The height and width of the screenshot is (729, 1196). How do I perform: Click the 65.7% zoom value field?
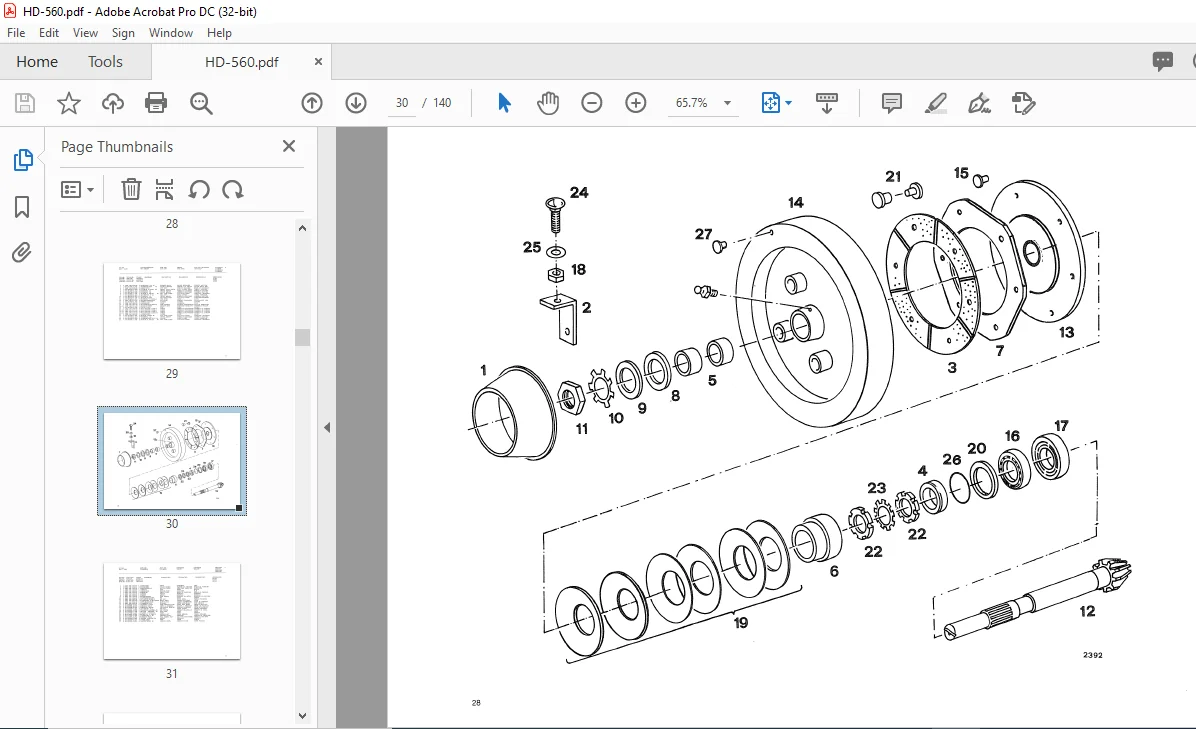tap(692, 103)
